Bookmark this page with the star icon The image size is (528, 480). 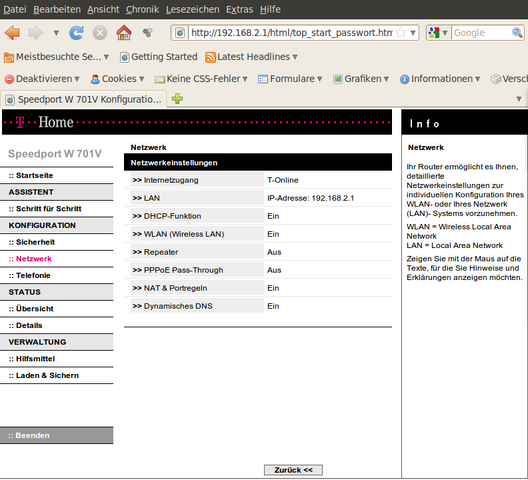pyautogui.click(x=401, y=33)
